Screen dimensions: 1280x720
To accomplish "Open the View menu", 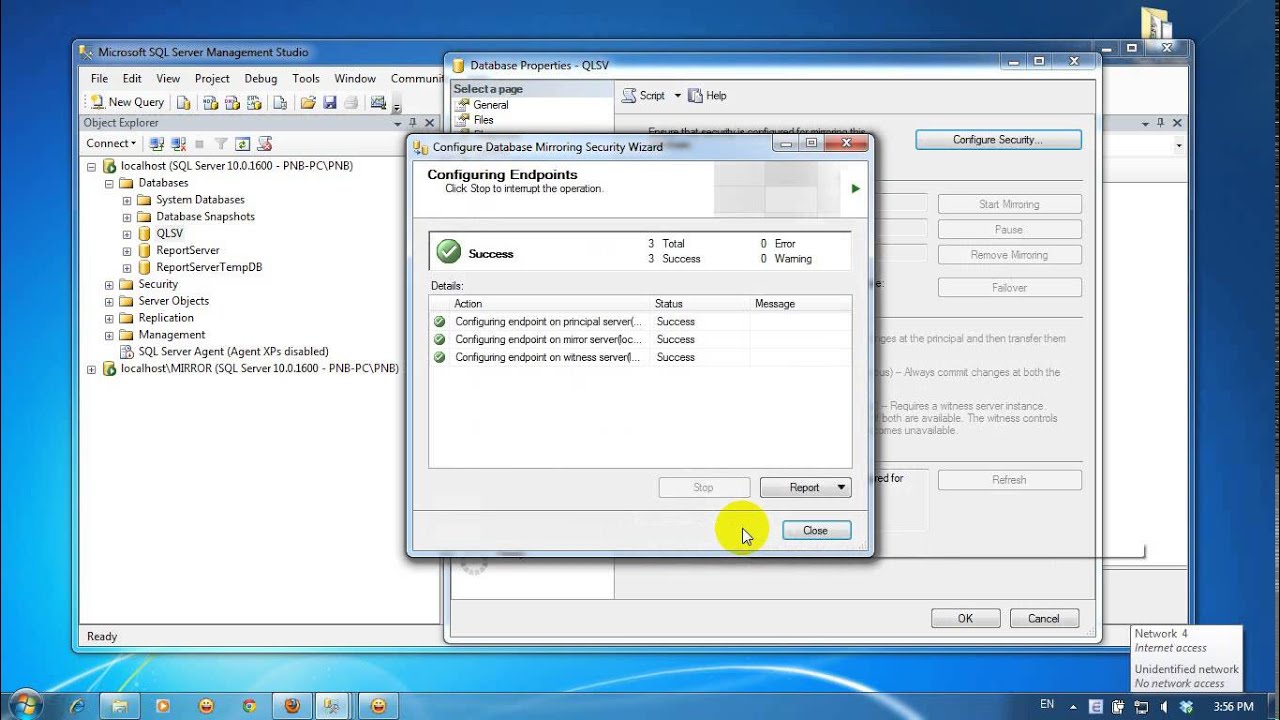I will (168, 78).
